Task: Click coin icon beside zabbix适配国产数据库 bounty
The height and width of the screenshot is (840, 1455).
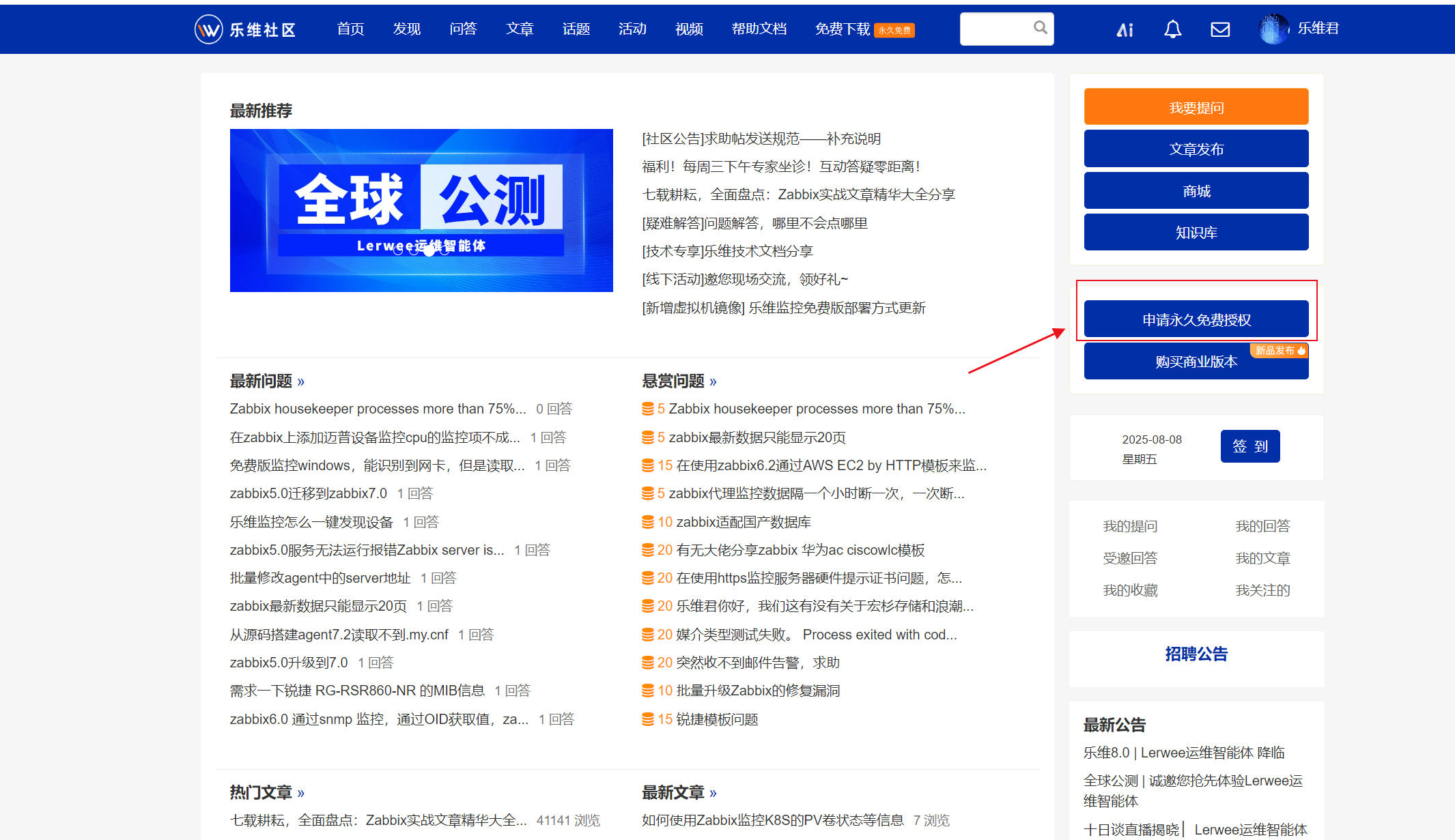Action: tap(647, 522)
